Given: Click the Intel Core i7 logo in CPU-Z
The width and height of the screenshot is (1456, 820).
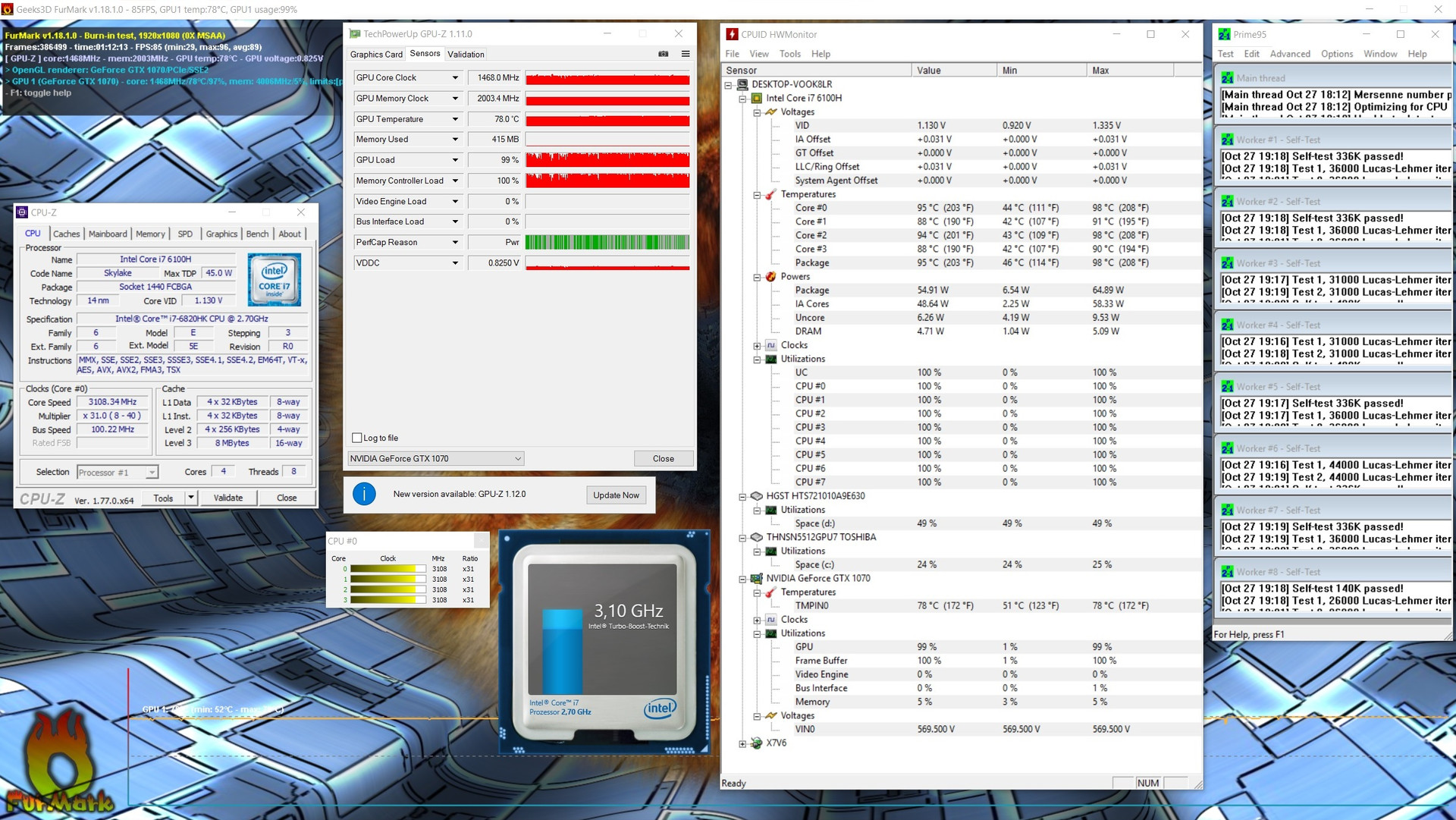Looking at the screenshot, I should coord(275,280).
